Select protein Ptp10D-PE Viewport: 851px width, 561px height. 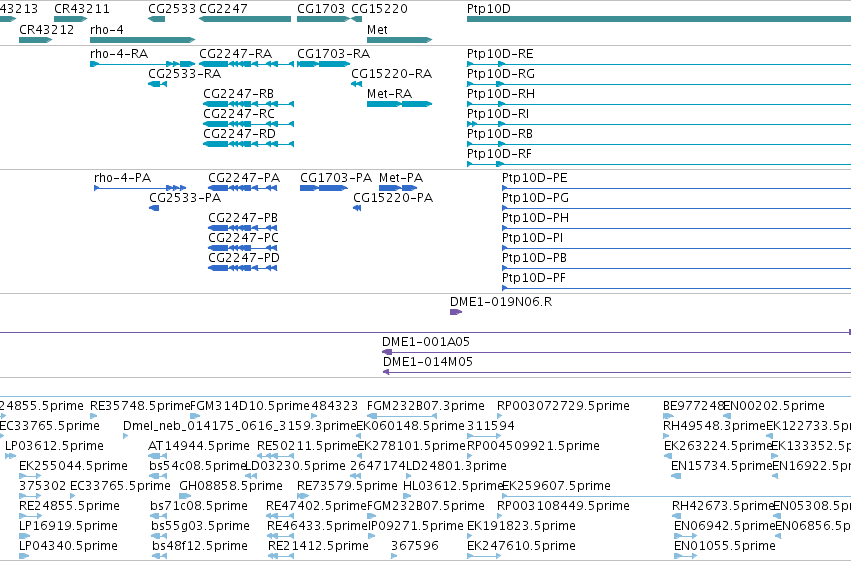[535, 177]
